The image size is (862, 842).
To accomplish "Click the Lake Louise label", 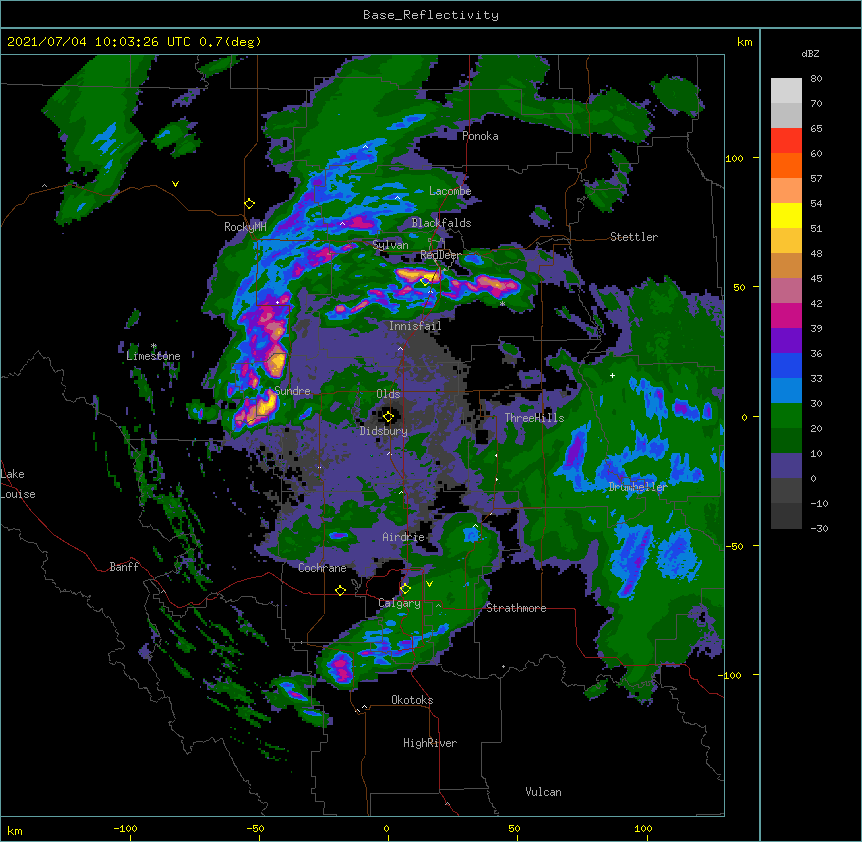I will coord(18,484).
